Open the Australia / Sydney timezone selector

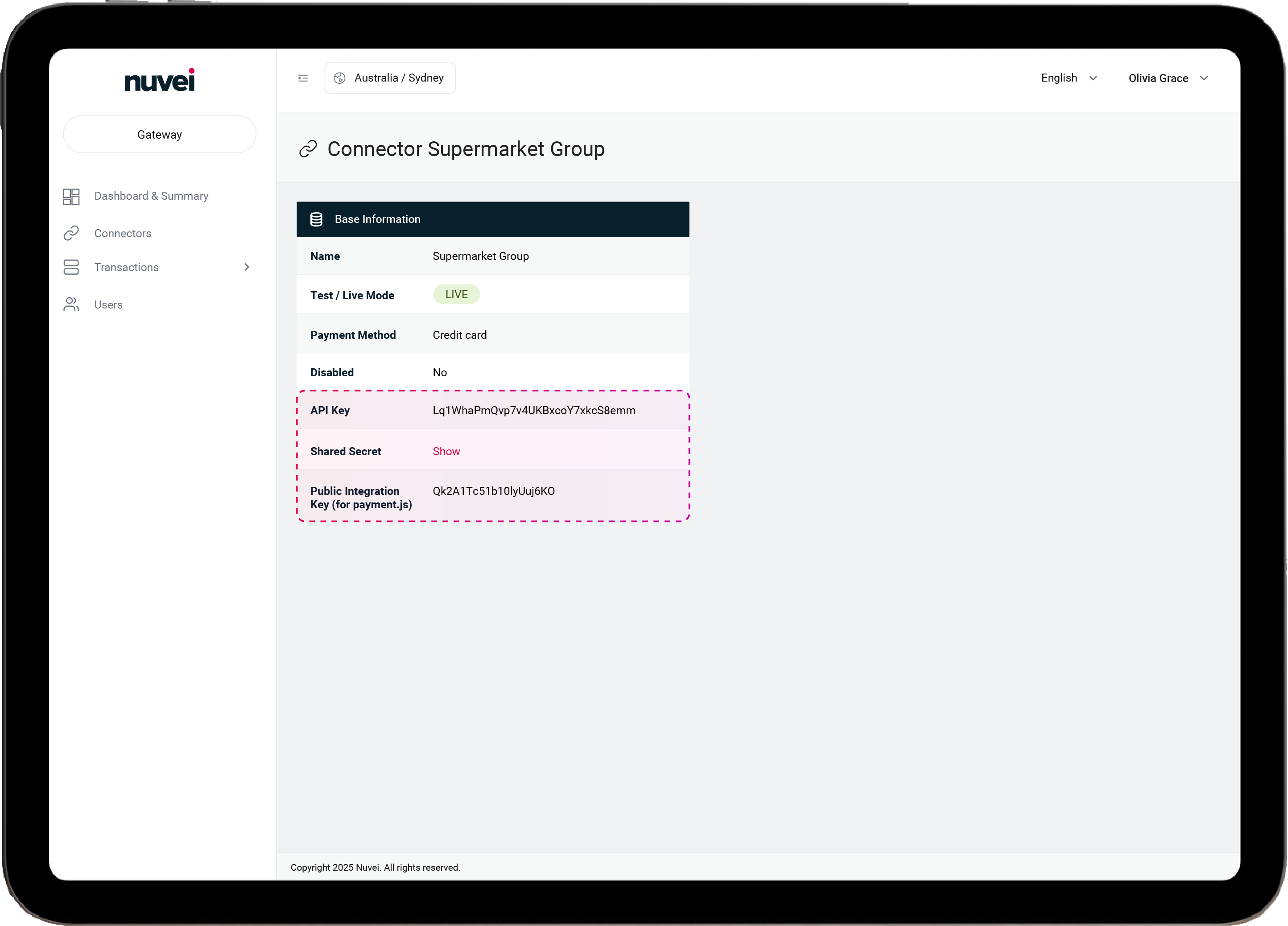(x=390, y=78)
